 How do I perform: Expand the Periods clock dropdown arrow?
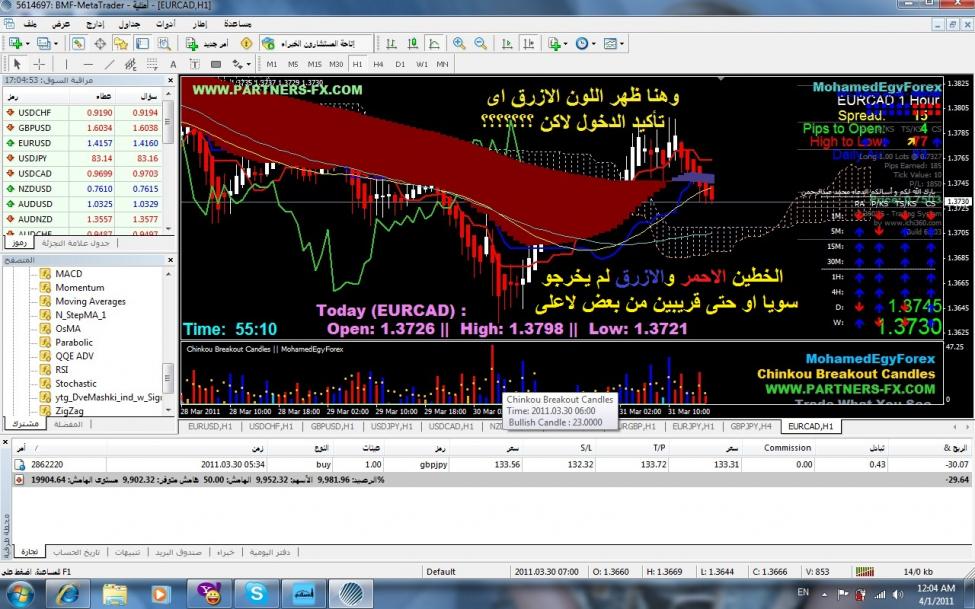593,44
